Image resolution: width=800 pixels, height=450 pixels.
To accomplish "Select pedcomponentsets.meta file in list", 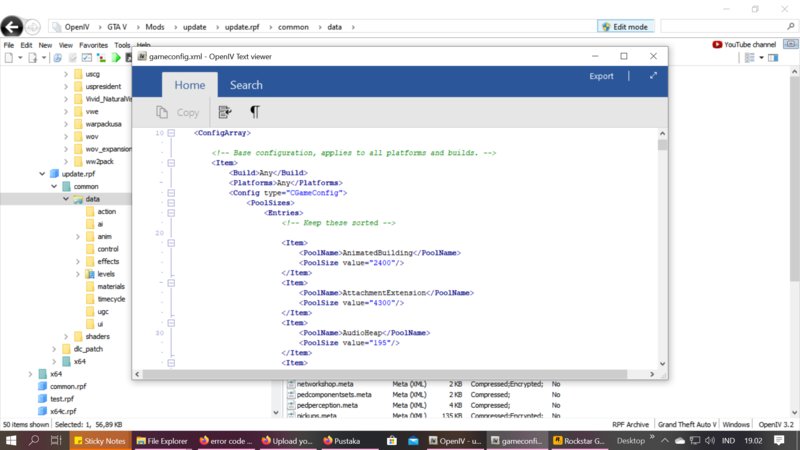I will point(334,394).
